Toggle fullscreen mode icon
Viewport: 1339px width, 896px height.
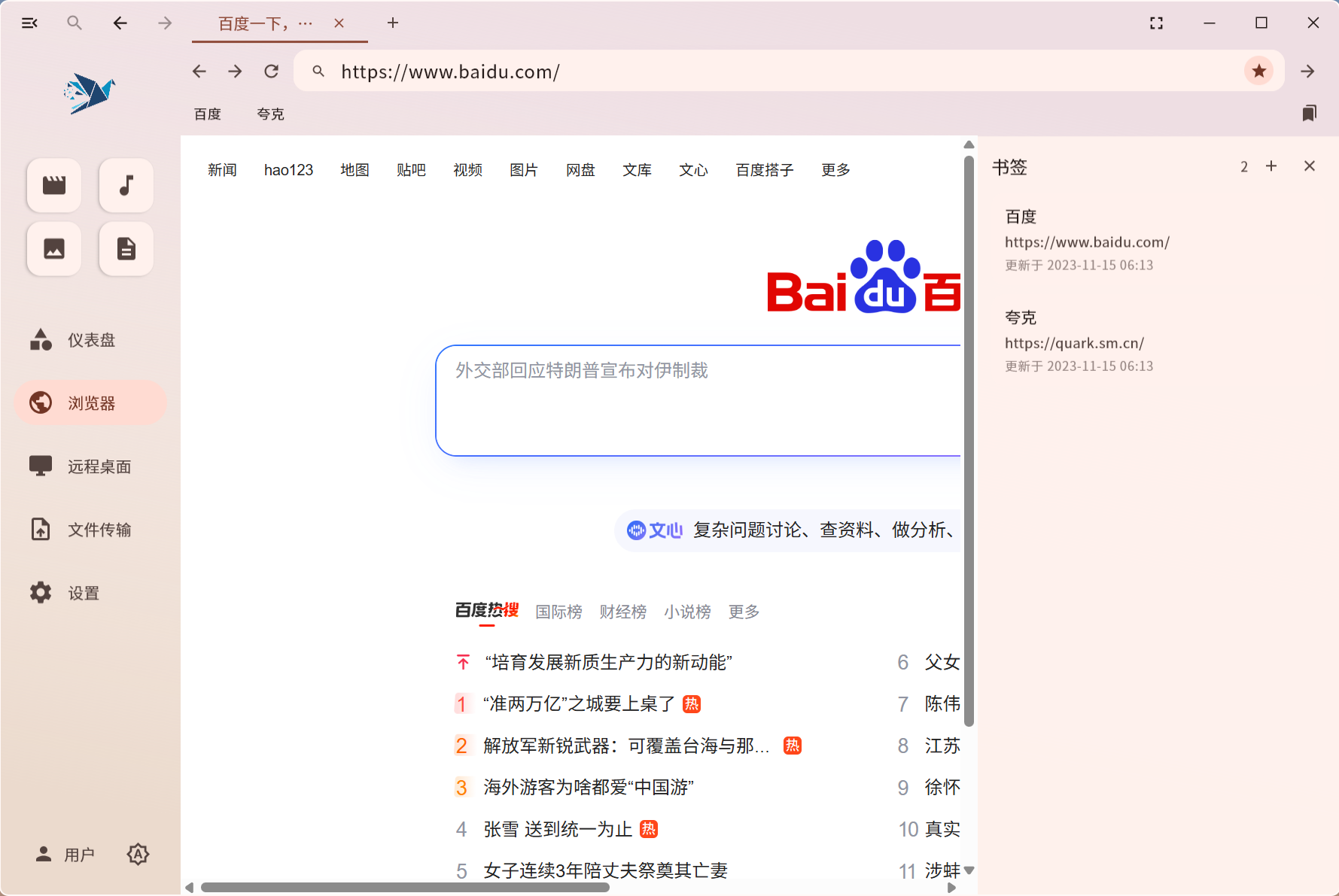tap(1157, 23)
